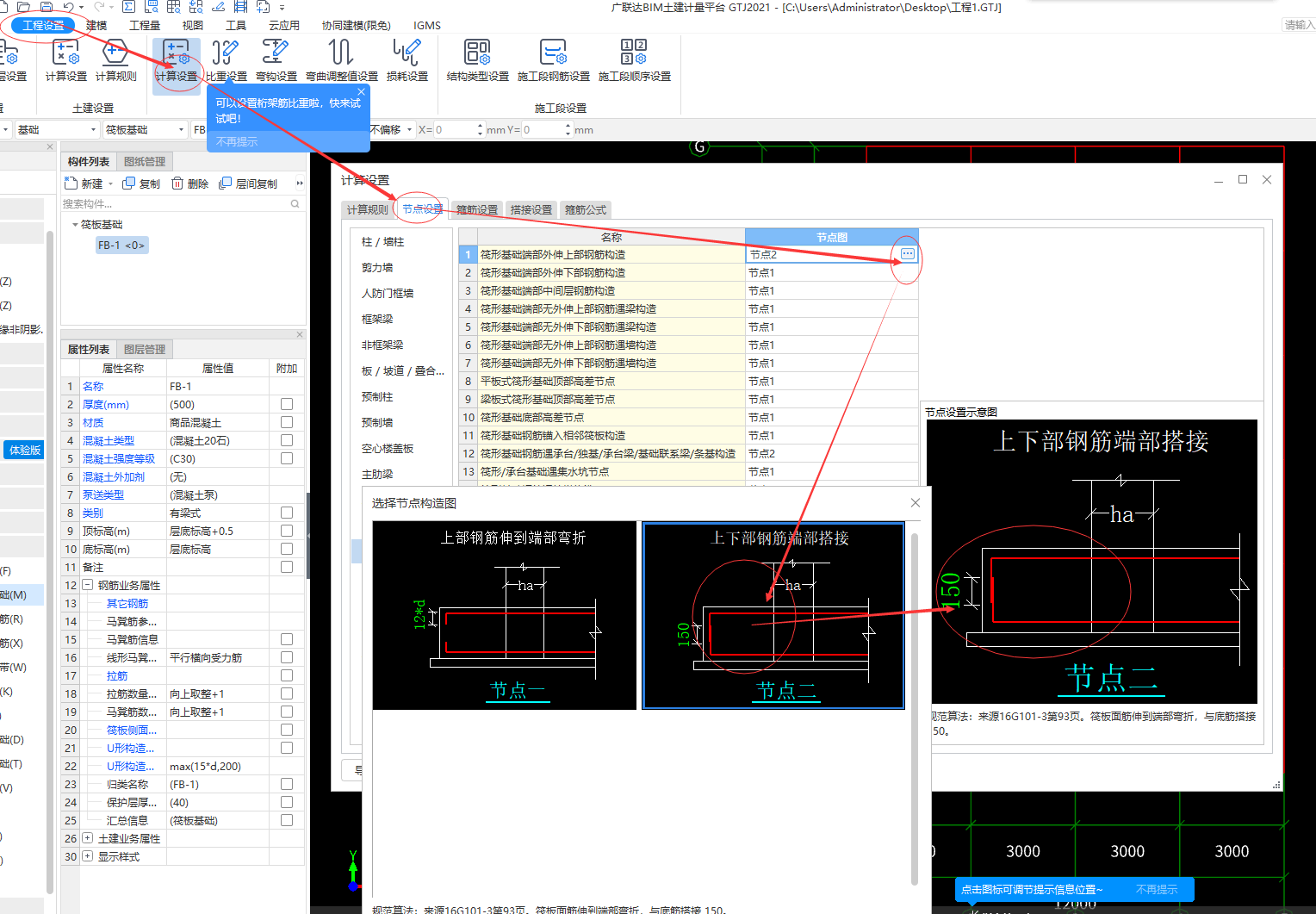The image size is (1316, 914).
Task: Click the ellipsis button in 节点2 cell
Action: point(908,254)
